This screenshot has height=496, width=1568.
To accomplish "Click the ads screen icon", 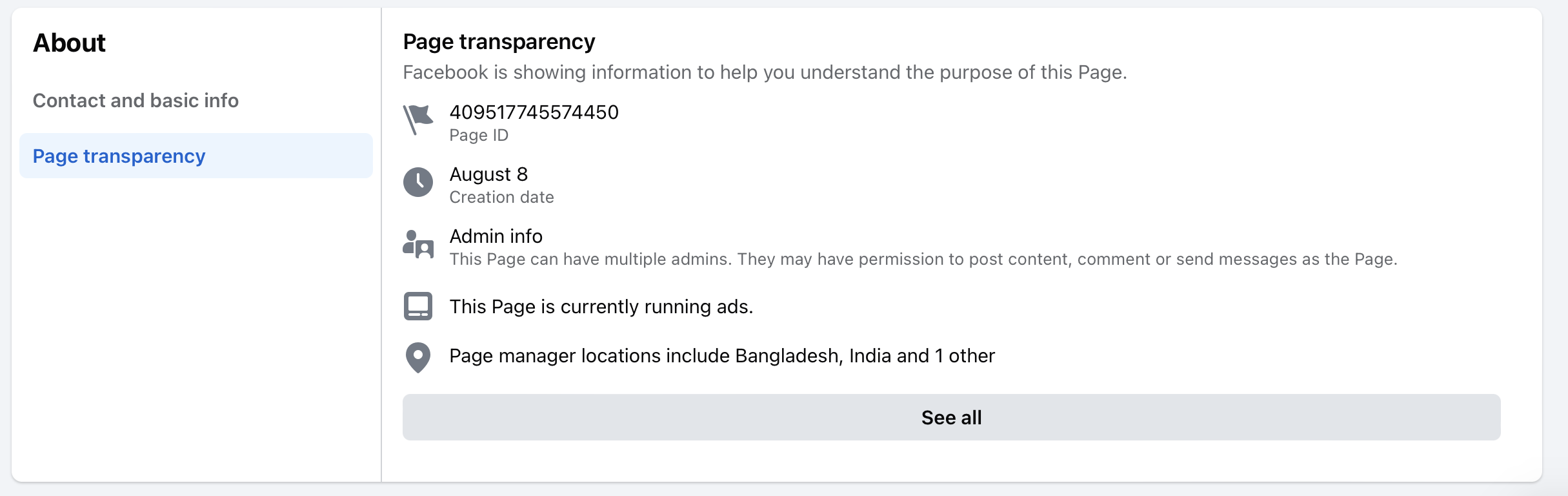I will point(418,306).
